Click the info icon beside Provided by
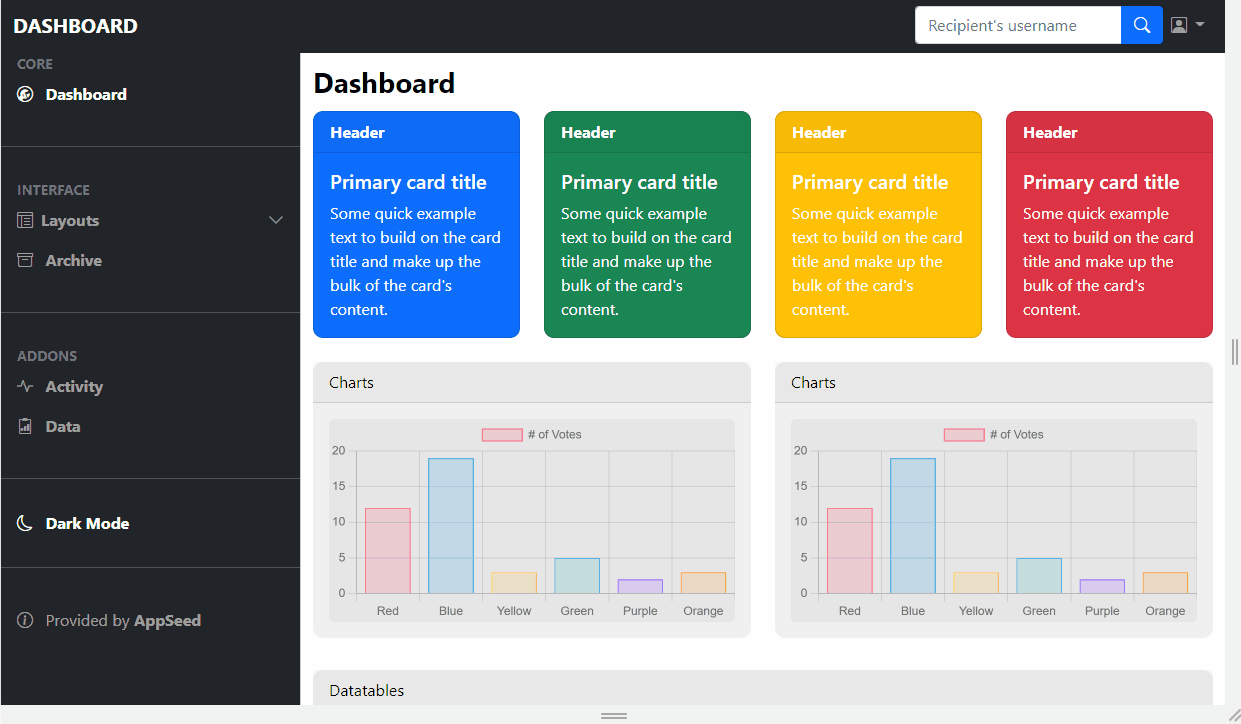Viewport: 1241px width, 724px height. (x=26, y=620)
